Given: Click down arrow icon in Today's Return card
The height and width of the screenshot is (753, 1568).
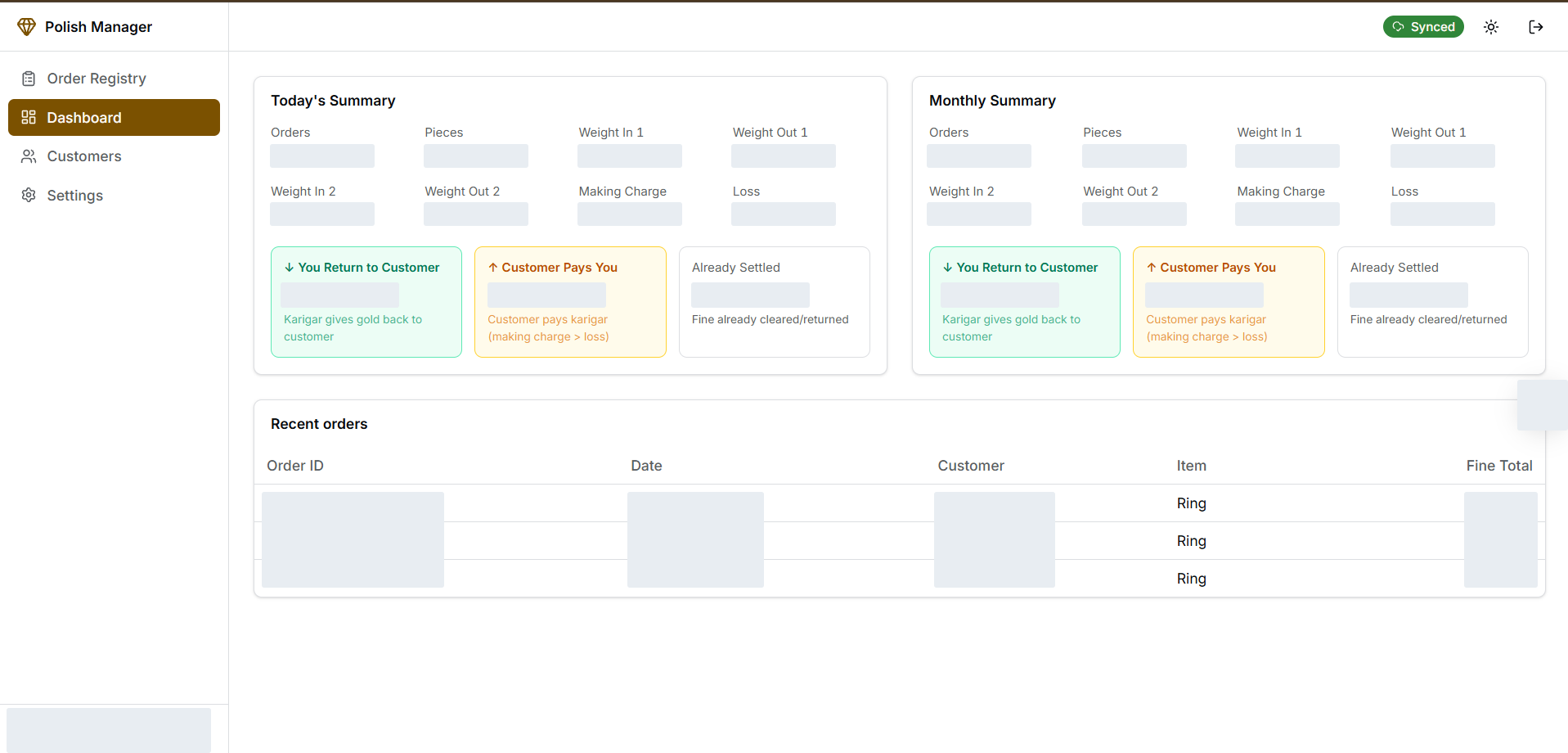Looking at the screenshot, I should tap(290, 268).
